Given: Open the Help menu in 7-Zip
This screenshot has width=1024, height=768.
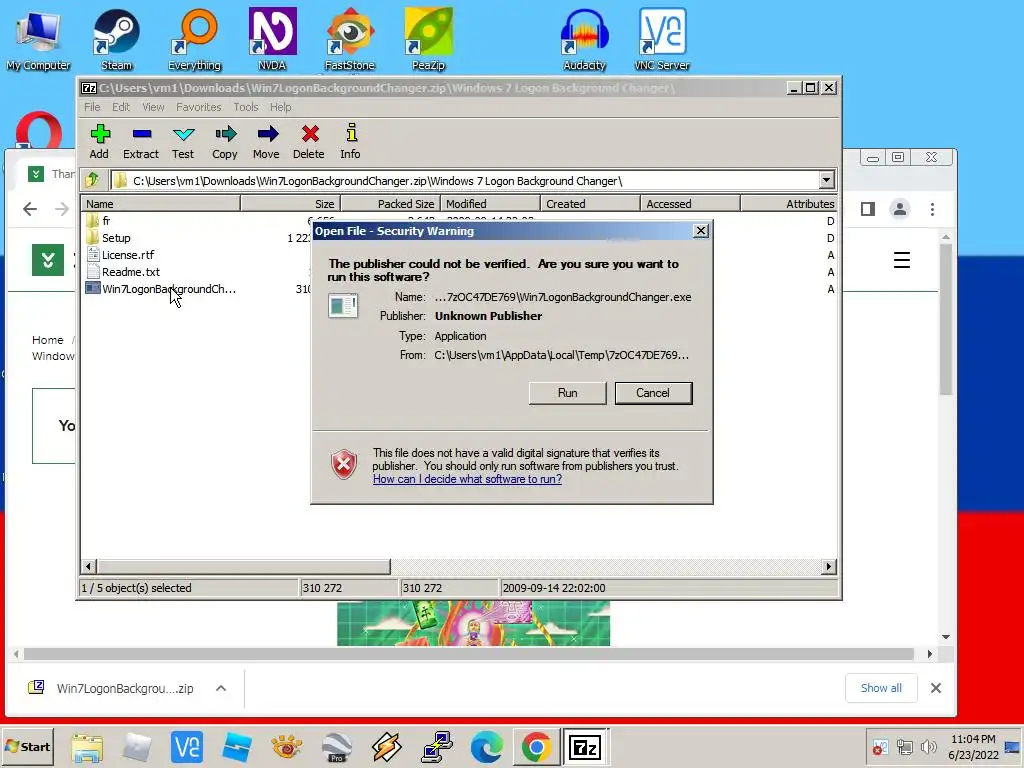Looking at the screenshot, I should (x=281, y=107).
